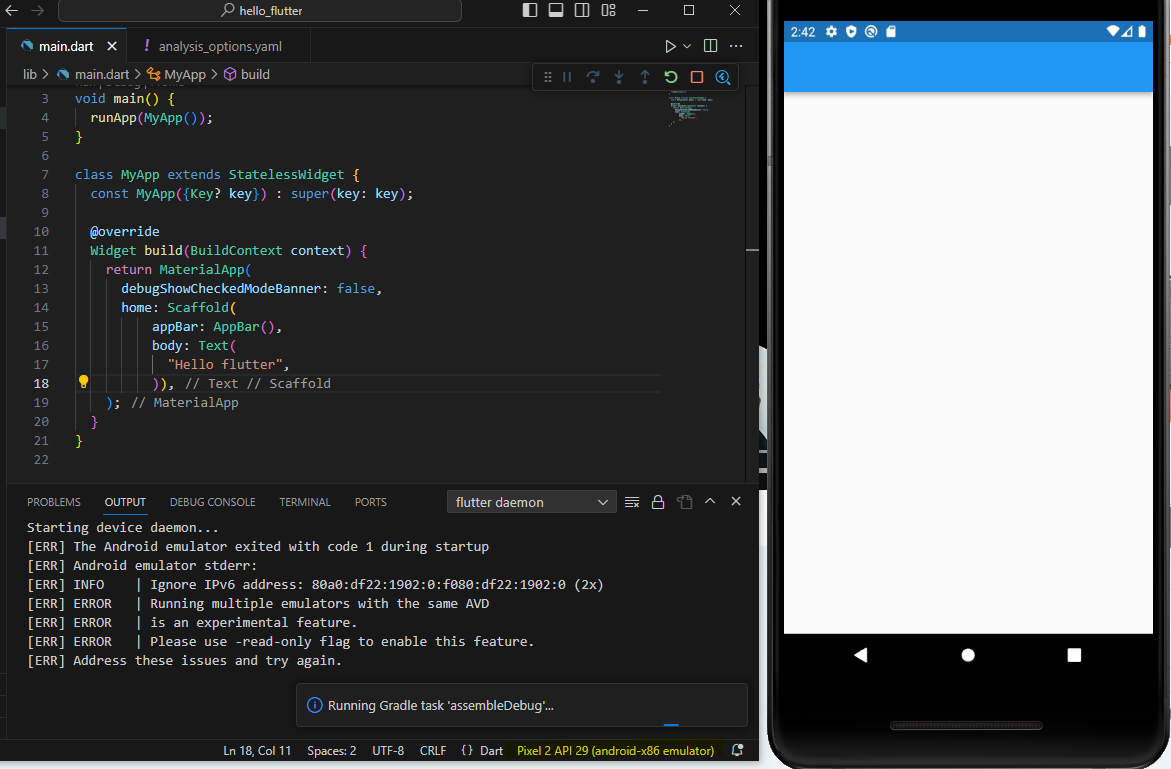Open the Flutter widget inspector icon
Viewport: 1171px width, 769px height.
click(x=723, y=77)
